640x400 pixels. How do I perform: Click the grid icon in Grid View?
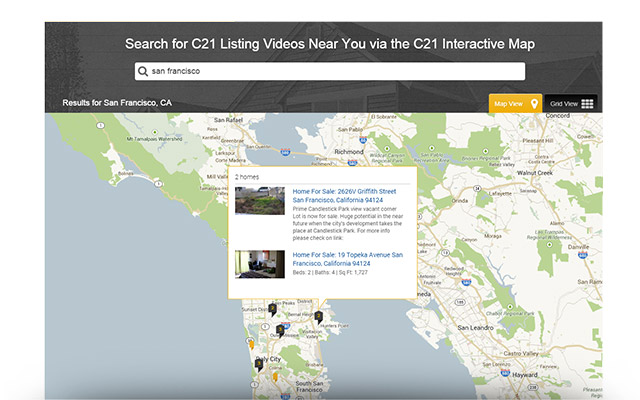pos(587,104)
